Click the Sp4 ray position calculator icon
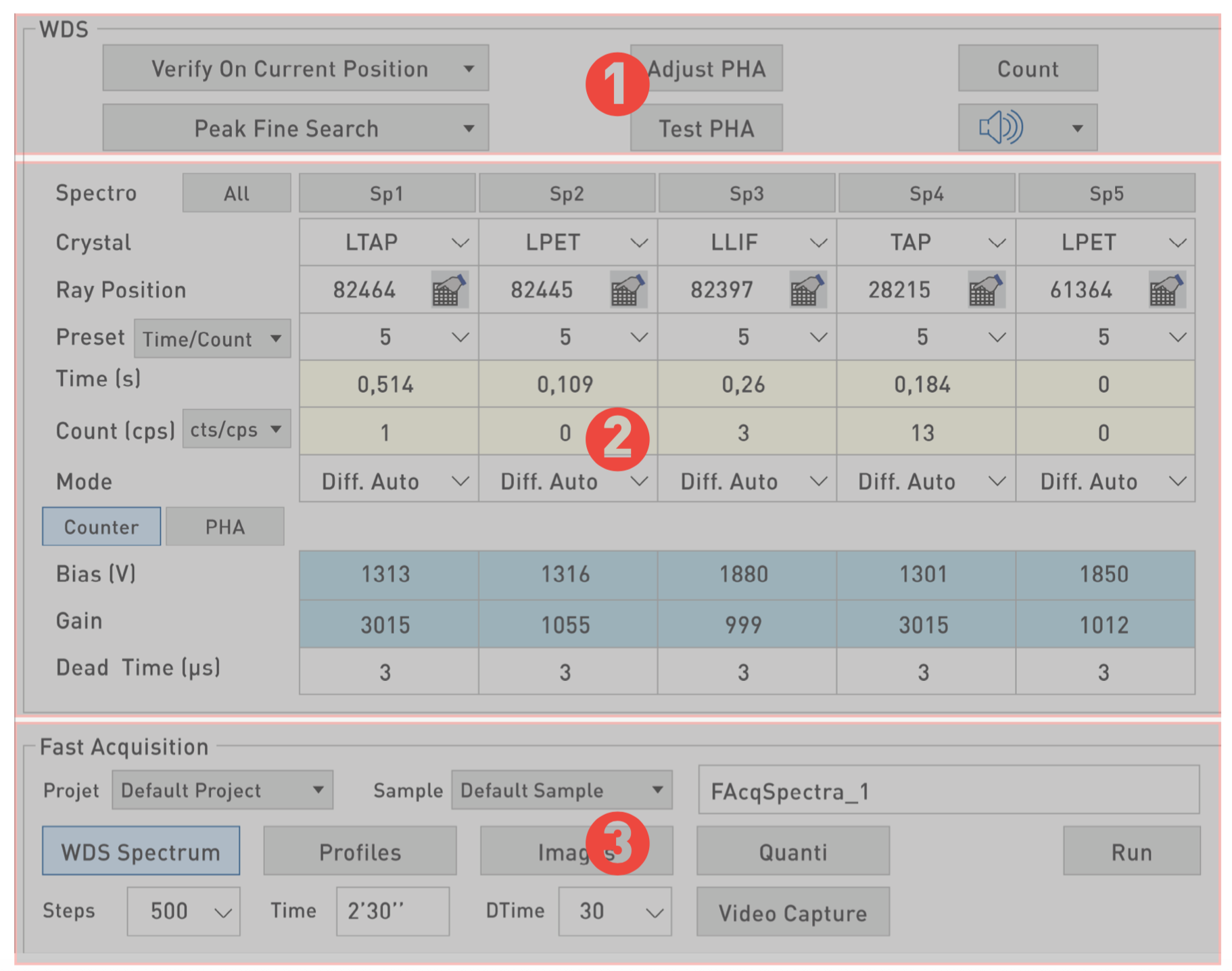The image size is (1232, 971). coord(986,290)
